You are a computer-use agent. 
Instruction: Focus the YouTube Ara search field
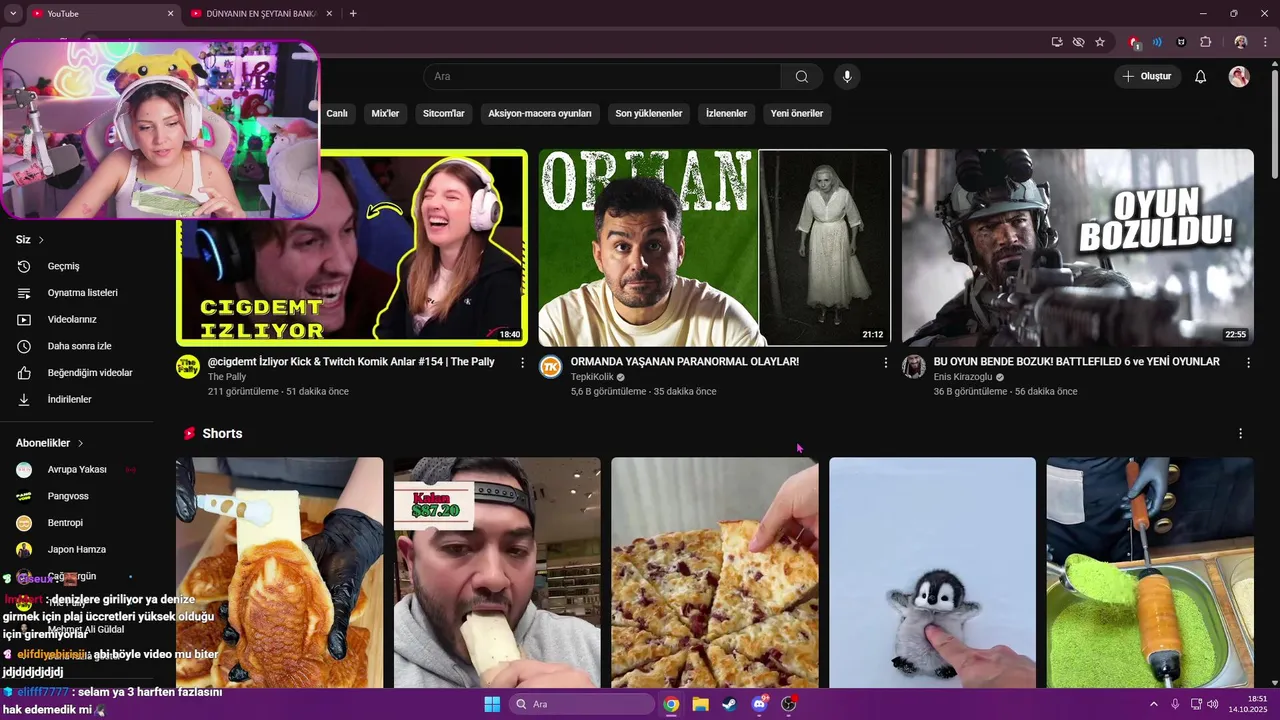603,77
